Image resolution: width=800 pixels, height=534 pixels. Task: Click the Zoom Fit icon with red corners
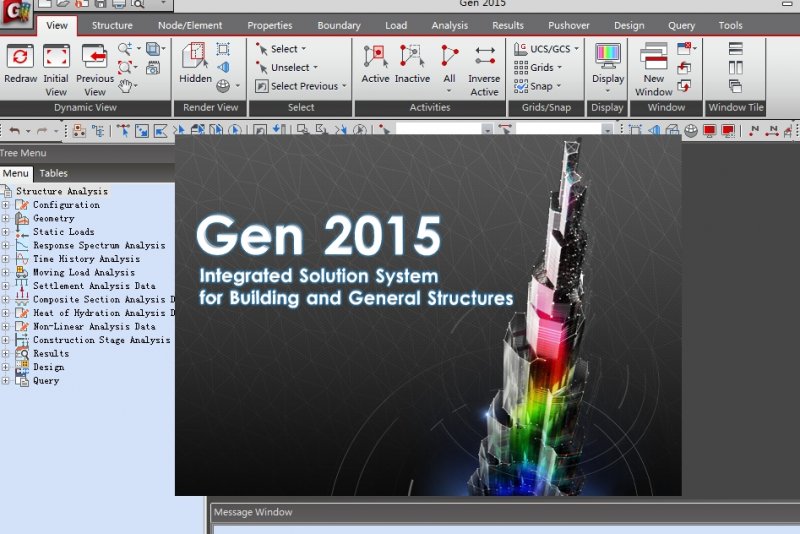(x=124, y=67)
